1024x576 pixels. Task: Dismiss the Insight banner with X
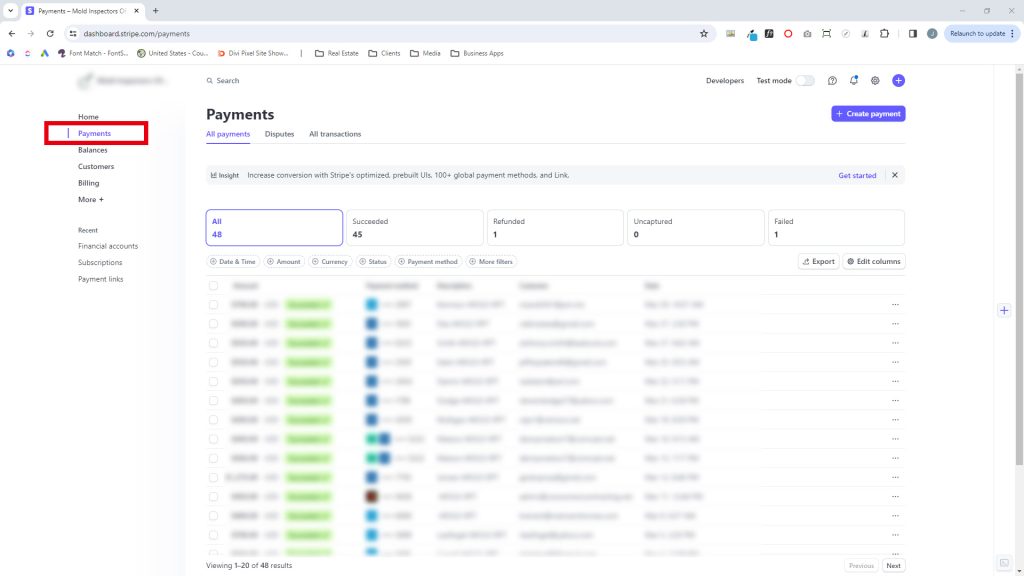point(895,175)
